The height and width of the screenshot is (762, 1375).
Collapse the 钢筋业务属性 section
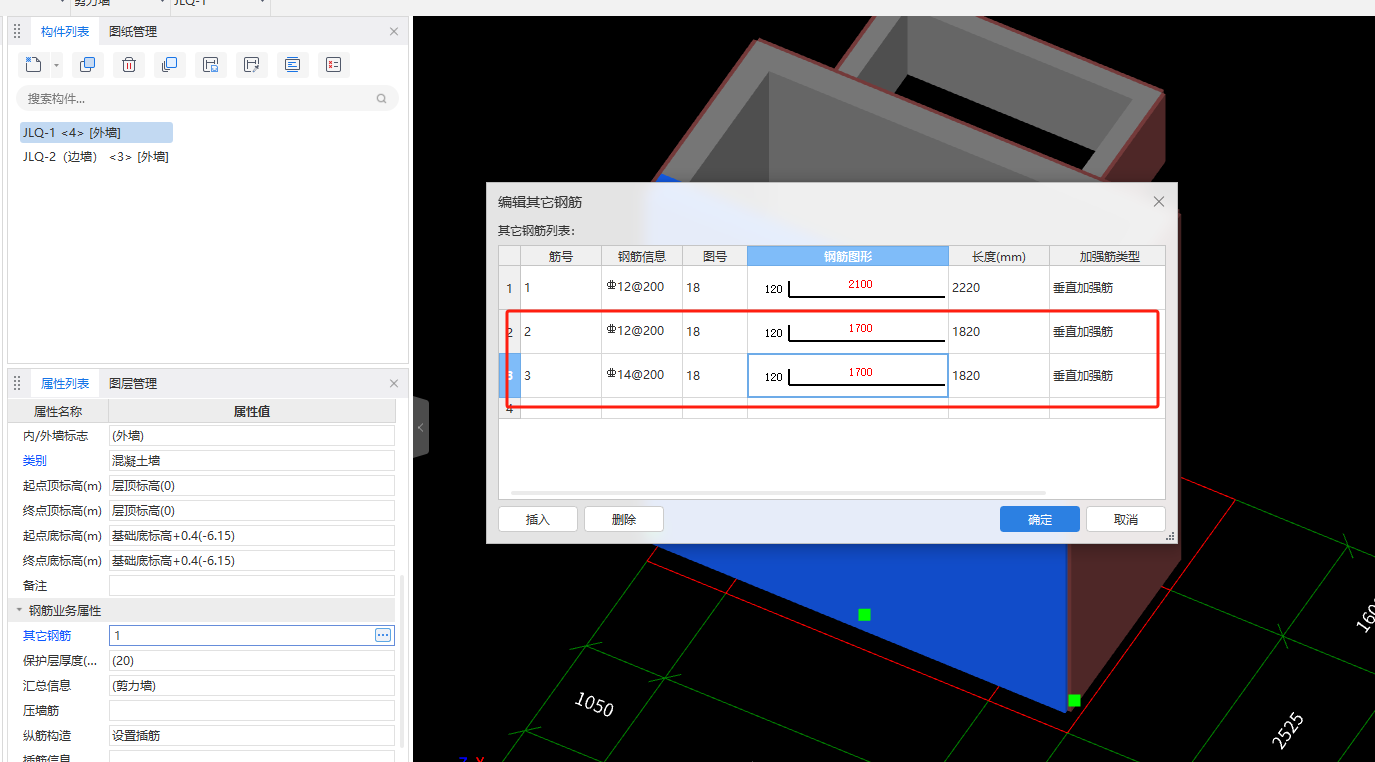click(x=18, y=610)
